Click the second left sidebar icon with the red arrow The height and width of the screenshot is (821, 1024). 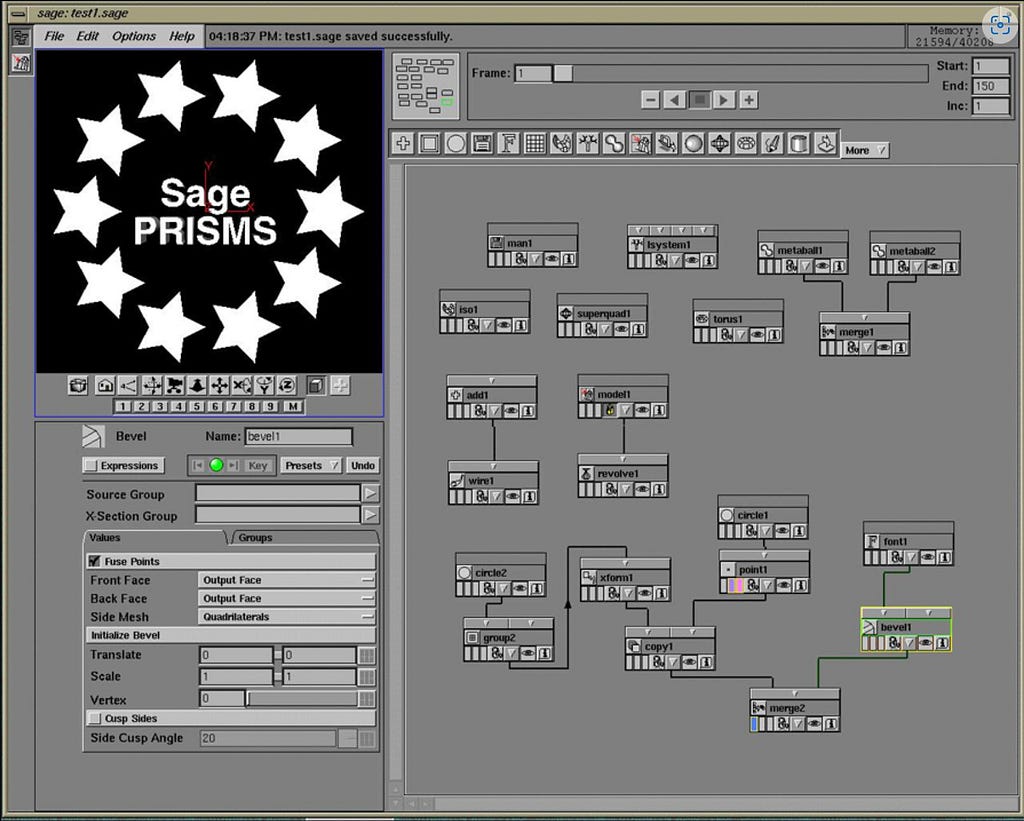(x=21, y=63)
